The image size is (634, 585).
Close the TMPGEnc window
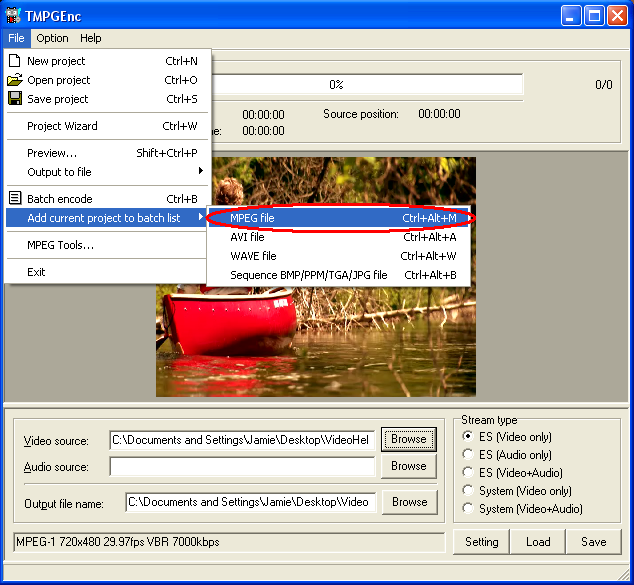[617, 16]
